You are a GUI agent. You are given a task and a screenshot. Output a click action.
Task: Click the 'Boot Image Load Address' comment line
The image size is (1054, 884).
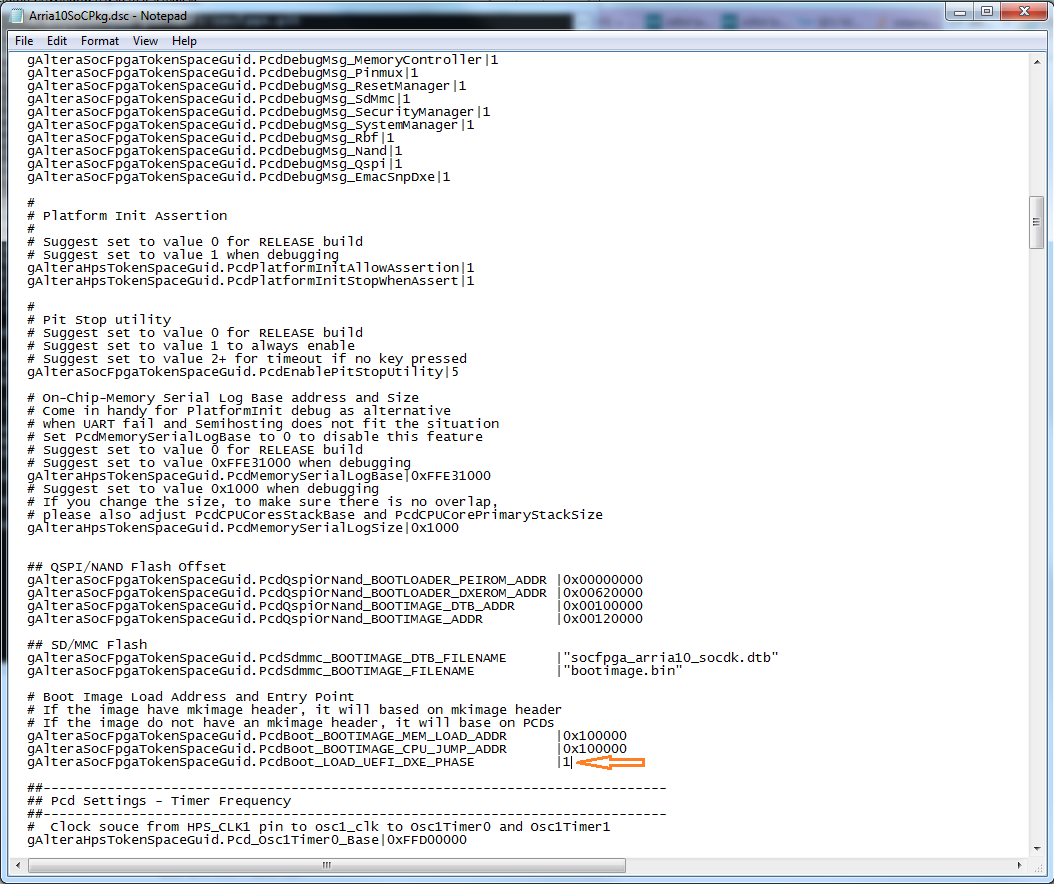pyautogui.click(x=190, y=697)
